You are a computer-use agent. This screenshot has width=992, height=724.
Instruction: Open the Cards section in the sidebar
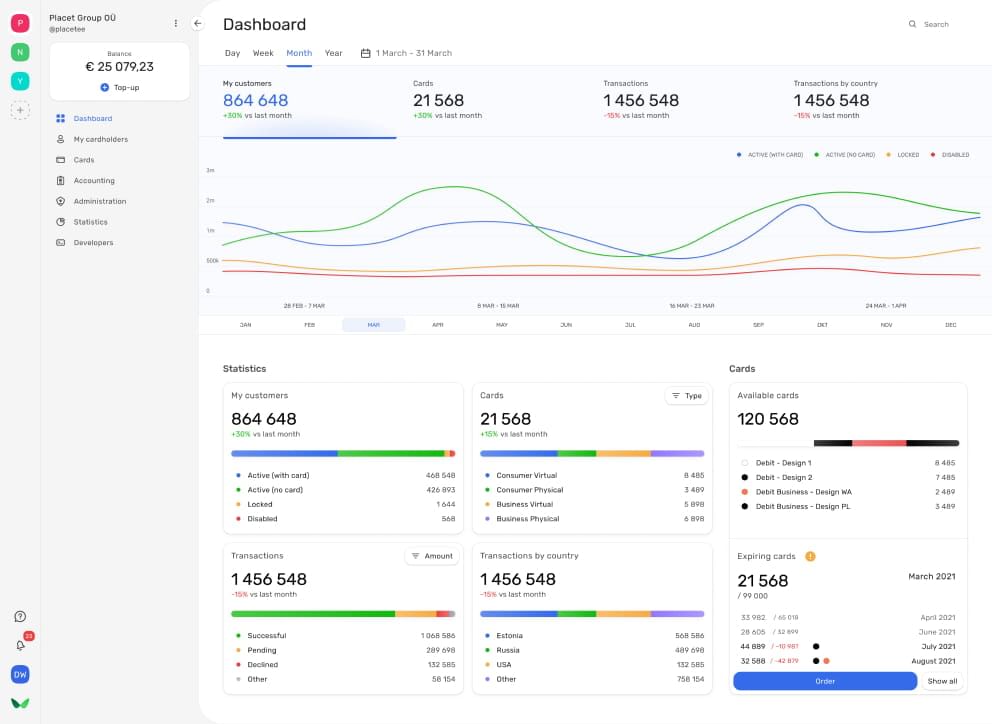[x=85, y=160]
